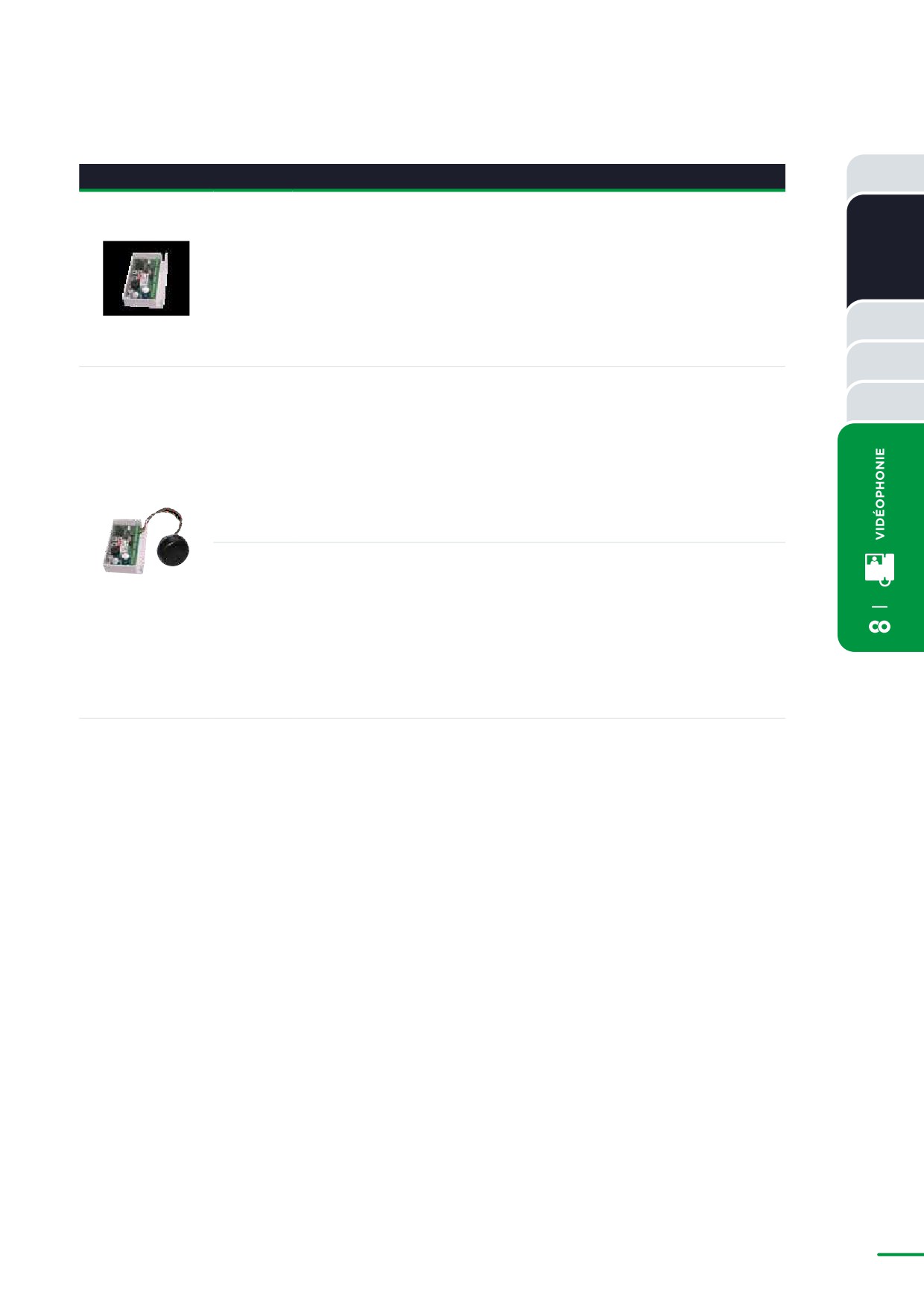Image resolution: width=924 pixels, height=1307 pixels.
Task: Click the small dash separator above number 8
Action: pyautogui.click(x=879, y=606)
